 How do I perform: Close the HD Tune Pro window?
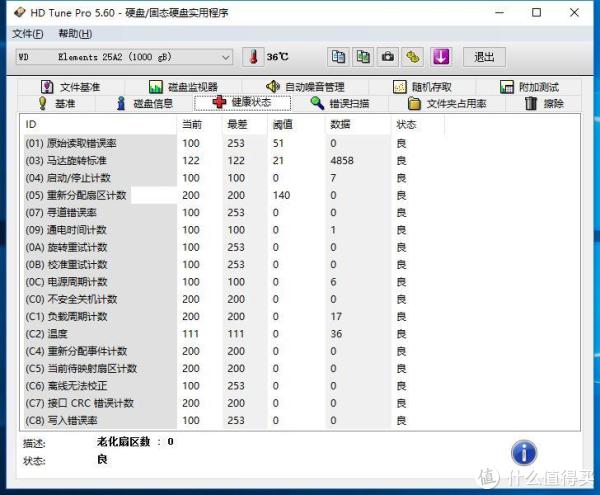574,13
